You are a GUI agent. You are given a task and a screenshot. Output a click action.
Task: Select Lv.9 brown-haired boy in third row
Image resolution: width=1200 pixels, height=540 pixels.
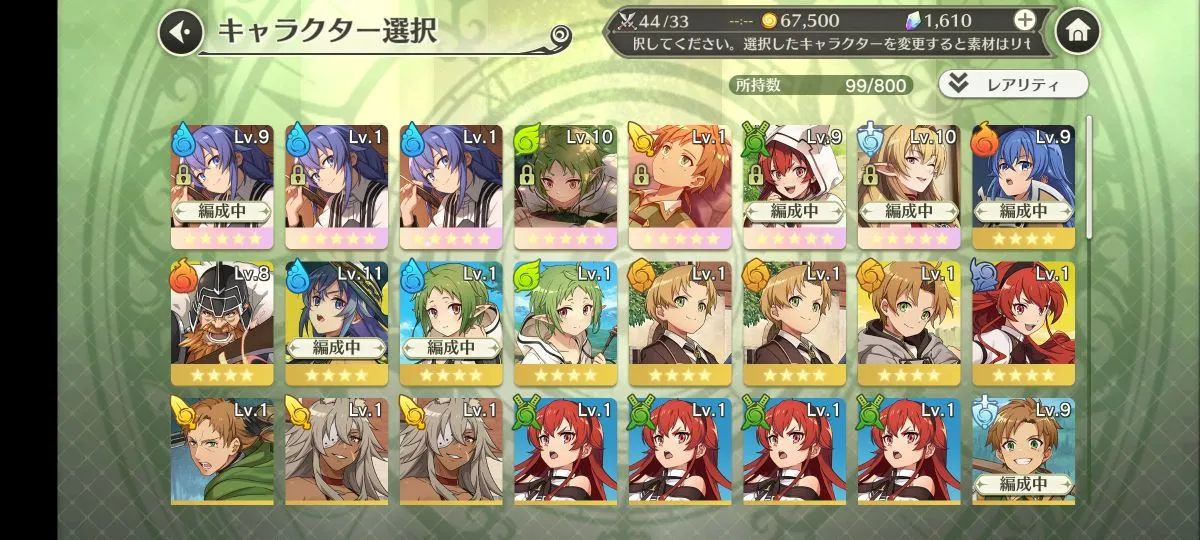click(1022, 450)
